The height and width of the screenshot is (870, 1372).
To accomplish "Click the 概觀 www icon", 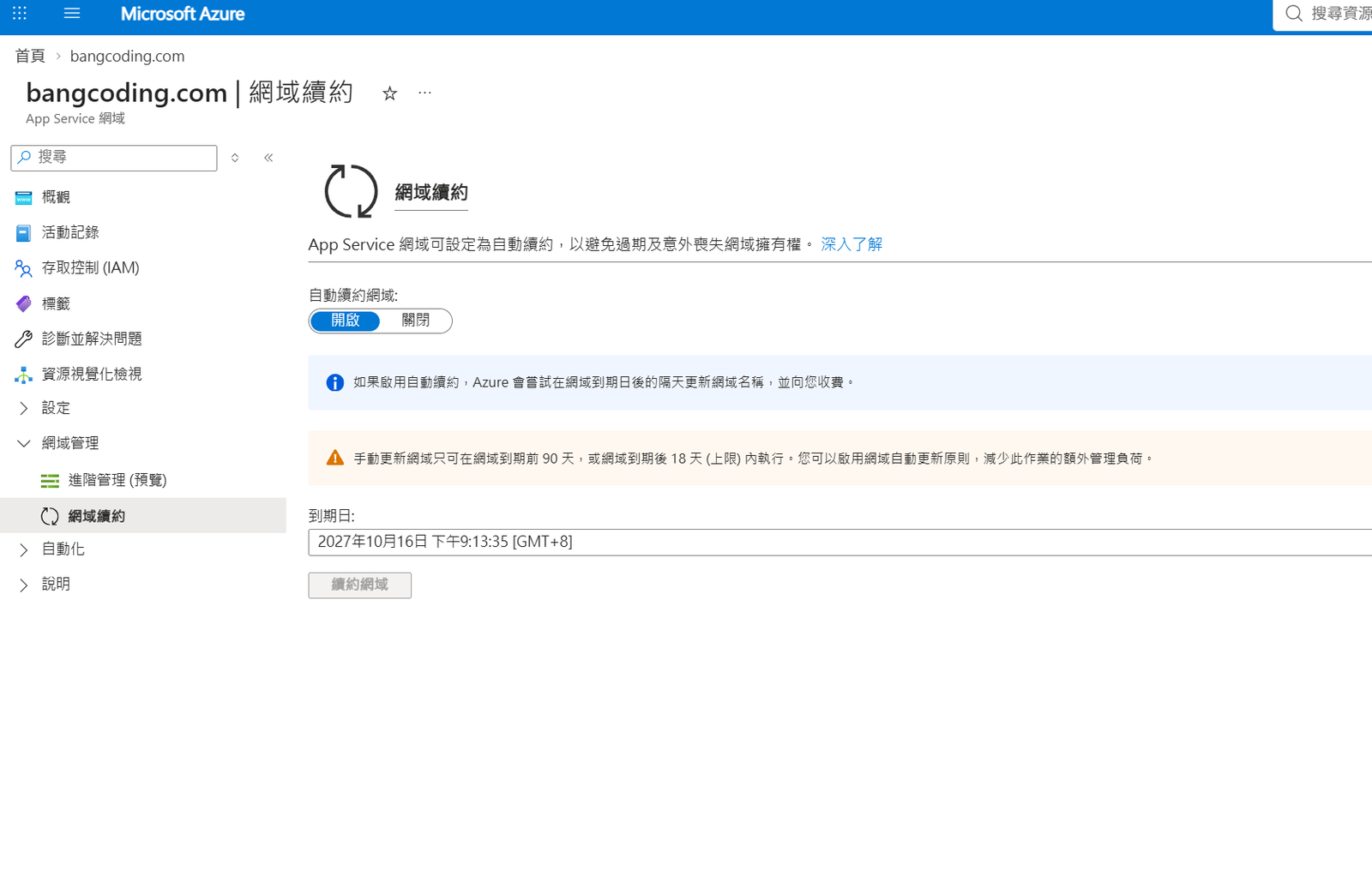I will pyautogui.click(x=23, y=198).
